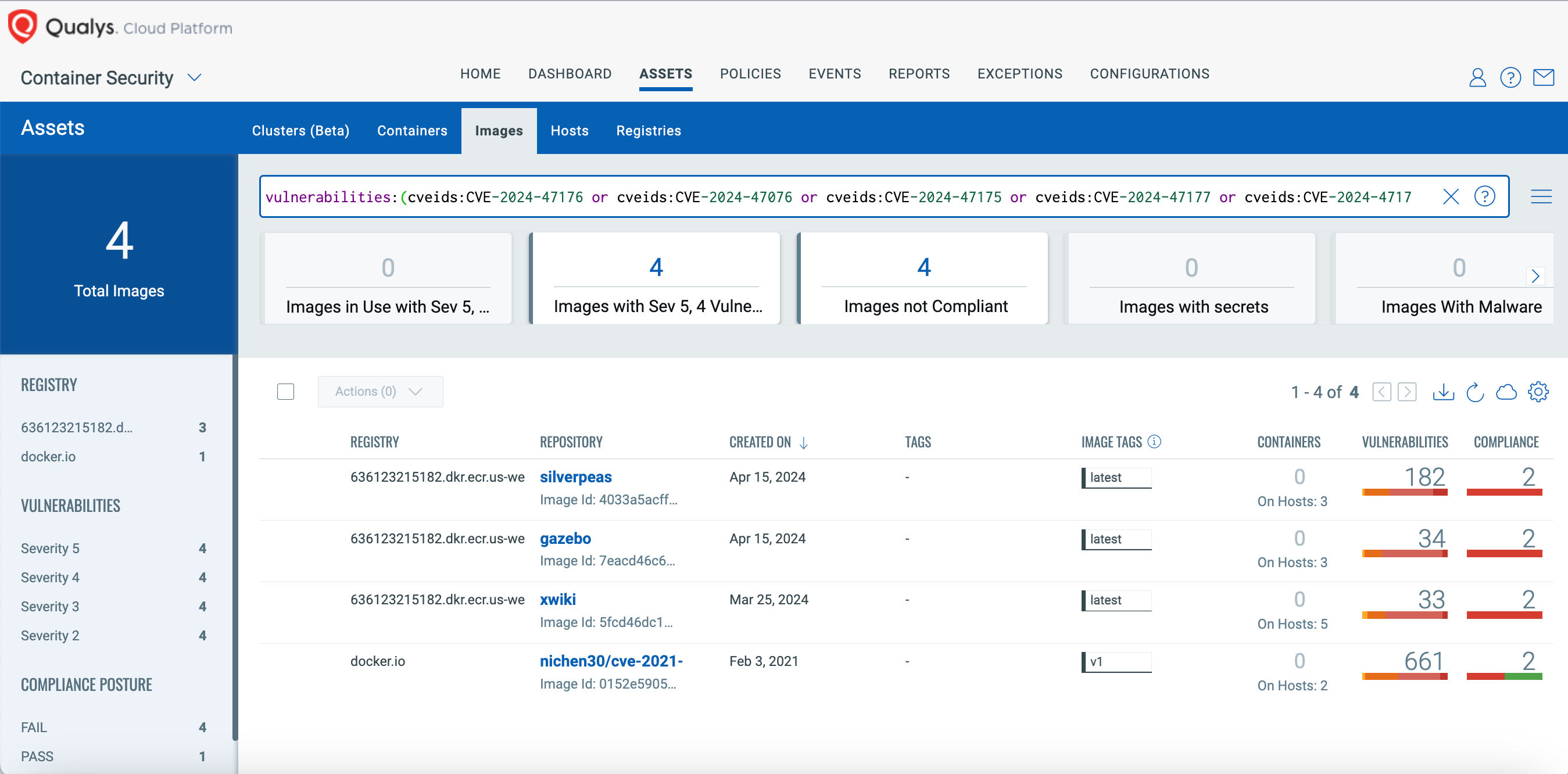Click the vulnerabilities severity bar for nichen30/cve-2021-
Viewport: 1568px width, 774px height.
1405,678
